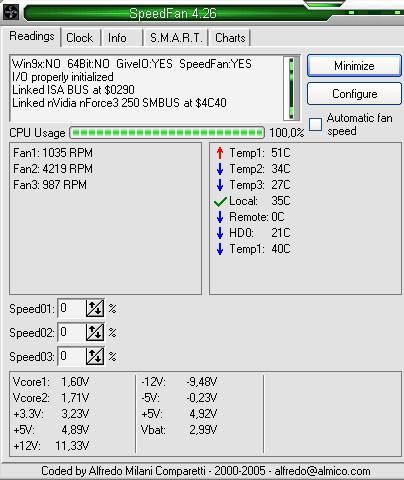Click the green checkmark beside Local 35C
This screenshot has width=404, height=480.
click(220, 201)
